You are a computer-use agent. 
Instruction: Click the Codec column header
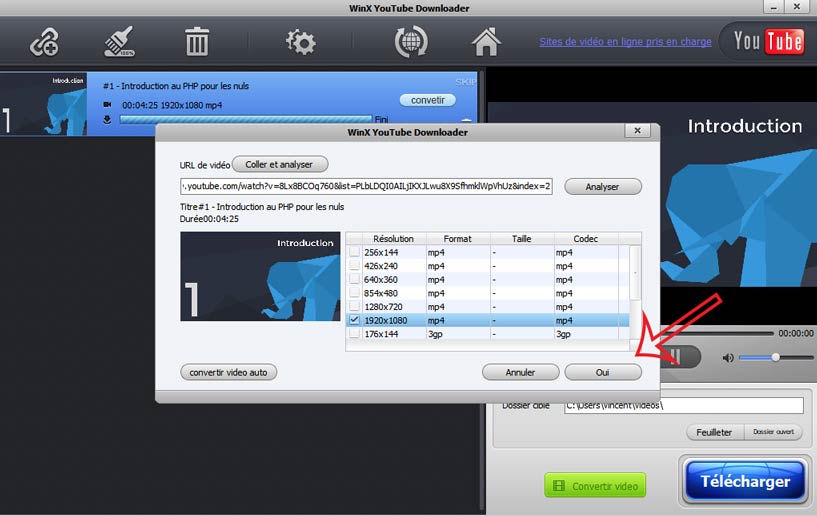tap(586, 239)
